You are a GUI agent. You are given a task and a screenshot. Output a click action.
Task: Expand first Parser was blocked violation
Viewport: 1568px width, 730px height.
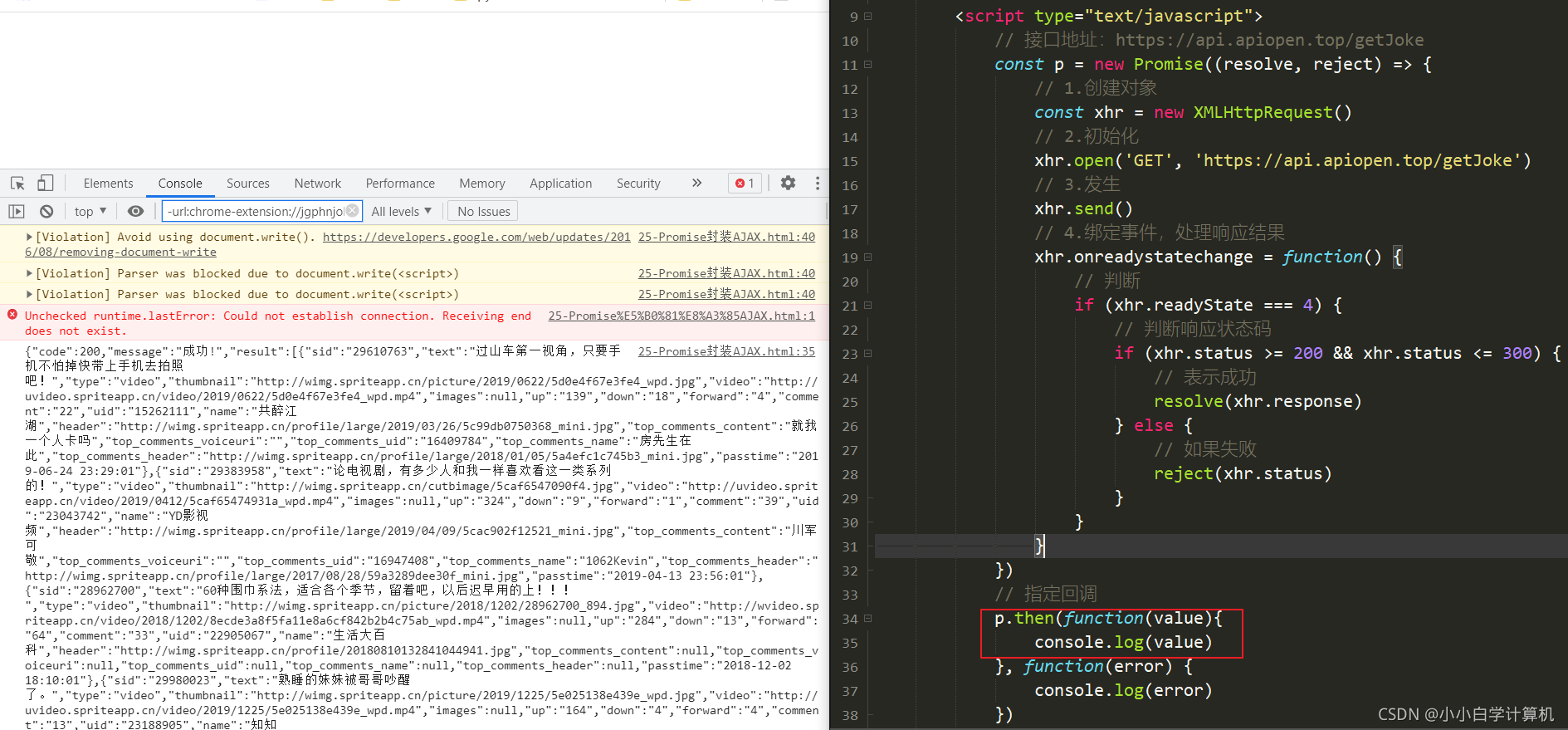click(x=30, y=273)
